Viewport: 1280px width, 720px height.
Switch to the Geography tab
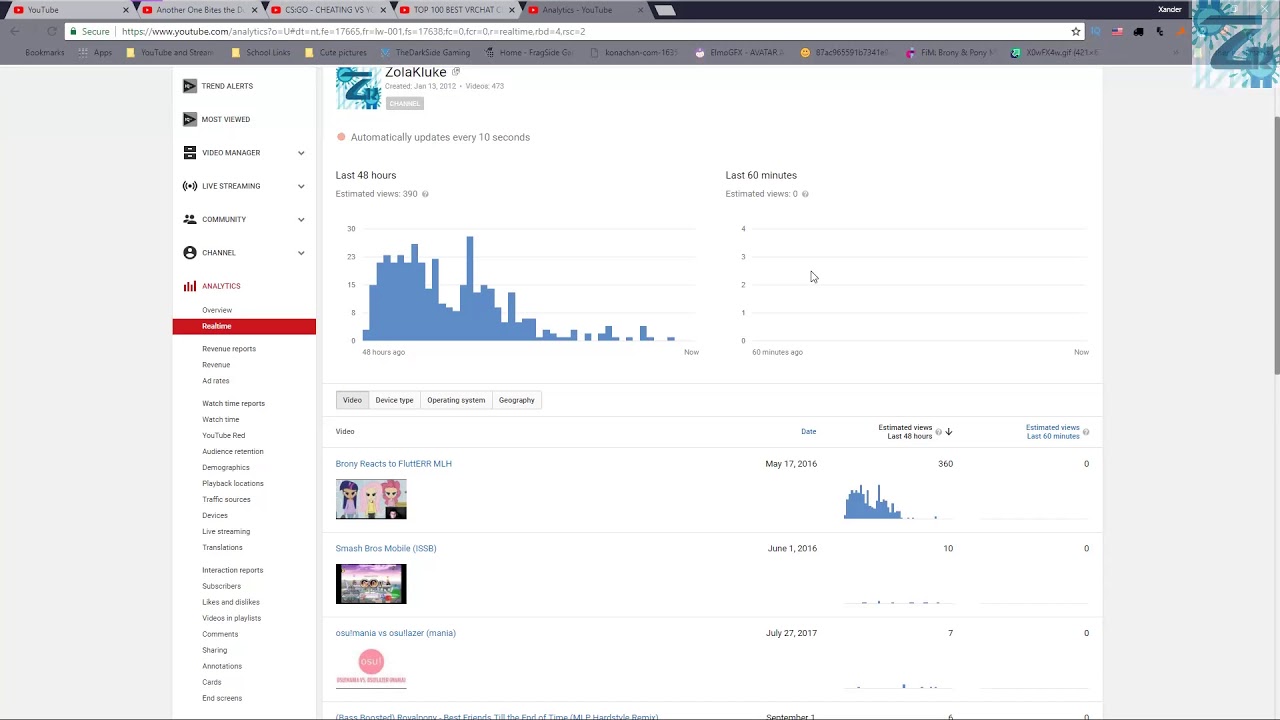coord(517,400)
